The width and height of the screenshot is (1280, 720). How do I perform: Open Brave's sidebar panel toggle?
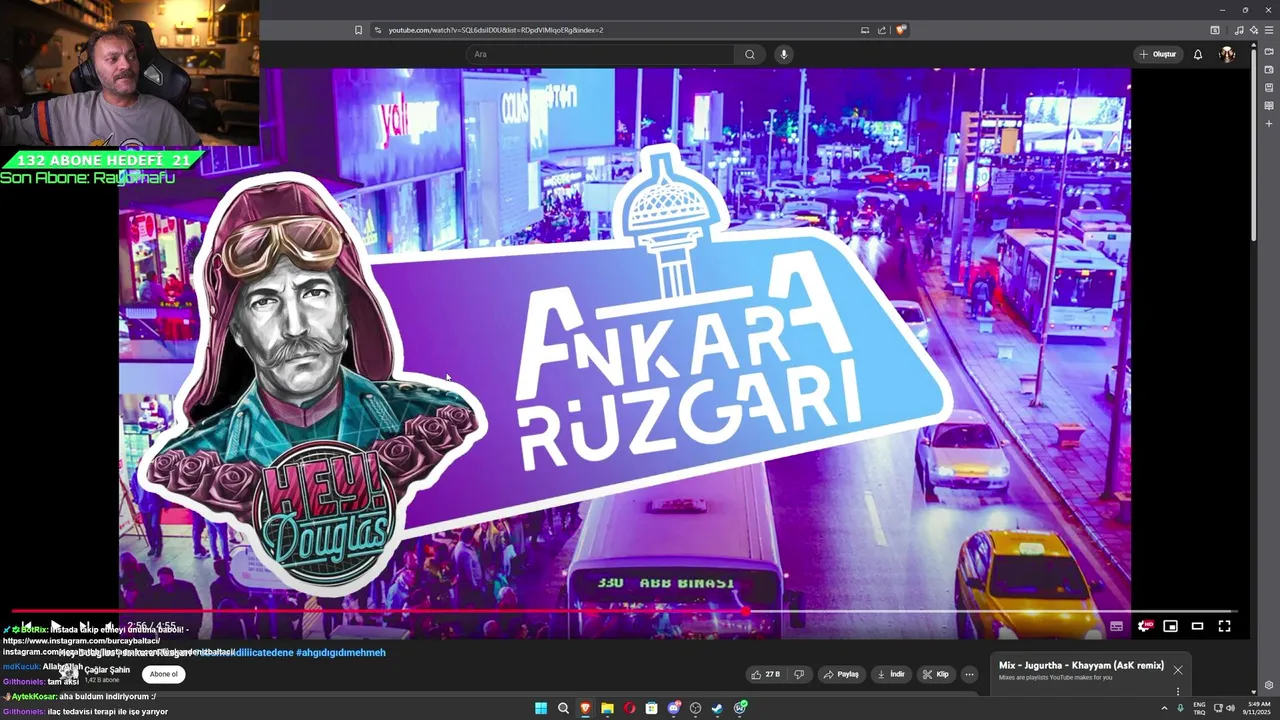click(x=1214, y=30)
